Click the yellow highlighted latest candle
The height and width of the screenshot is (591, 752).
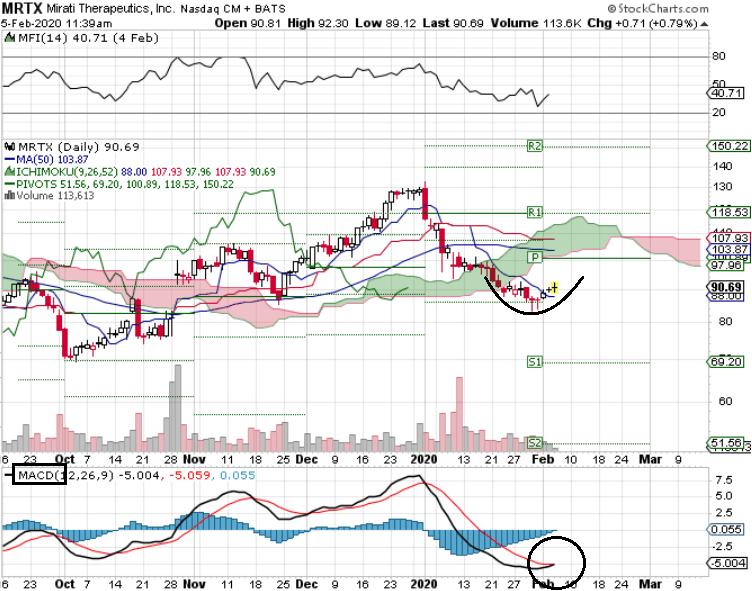pos(554,287)
